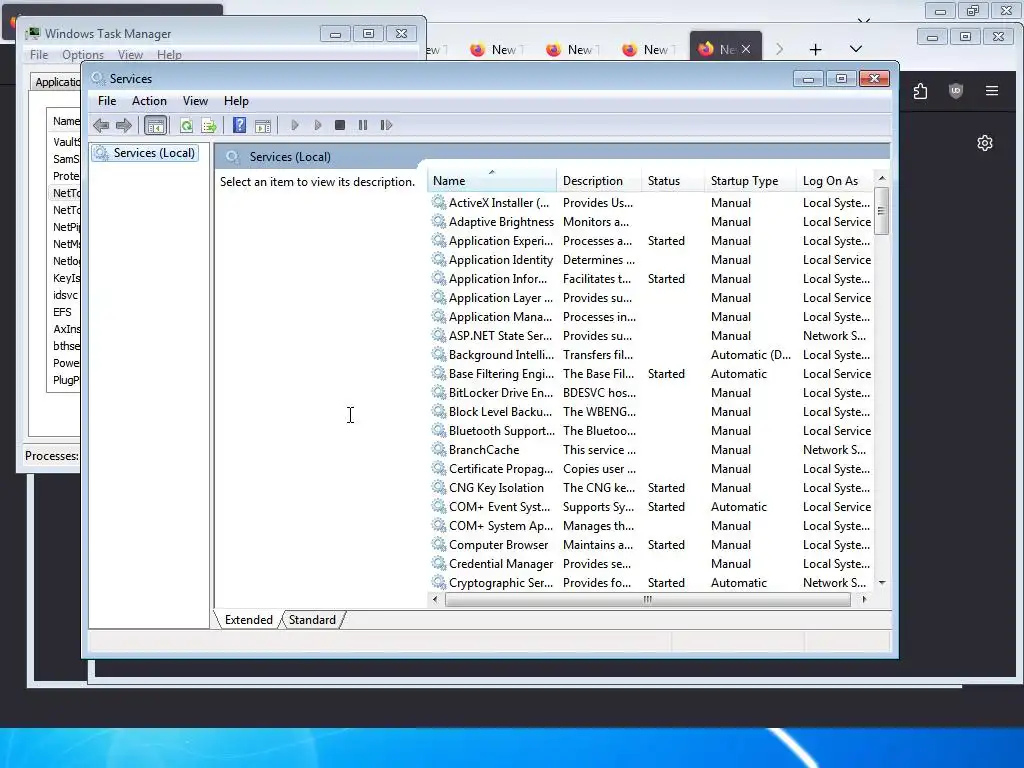Open Firefox new tab settings gear
Screen dimensions: 1024x768
click(x=985, y=143)
